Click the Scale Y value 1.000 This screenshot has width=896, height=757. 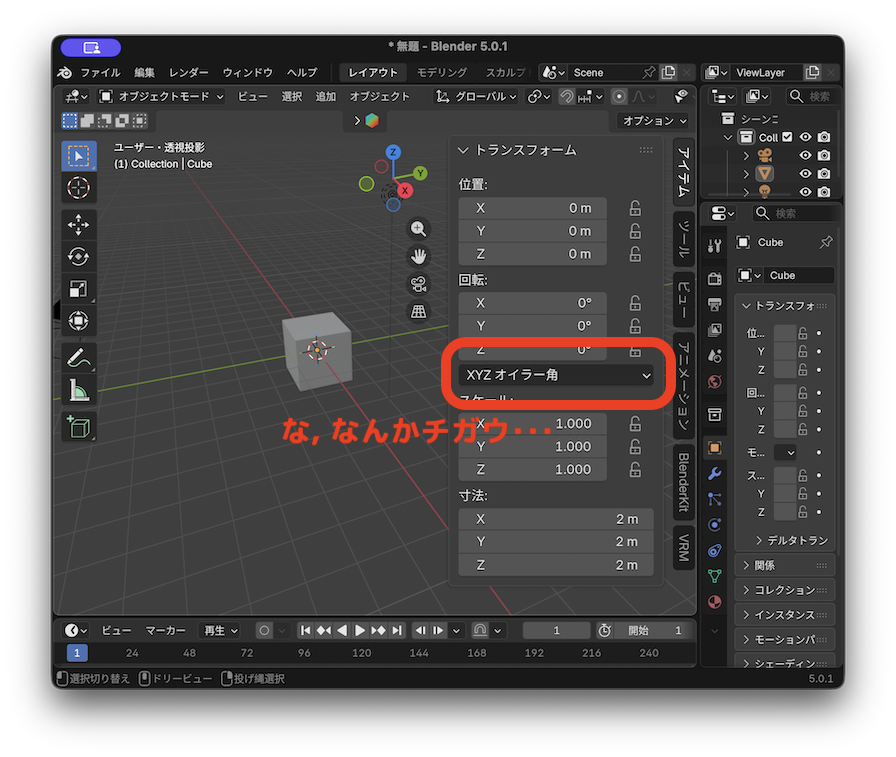point(533,447)
